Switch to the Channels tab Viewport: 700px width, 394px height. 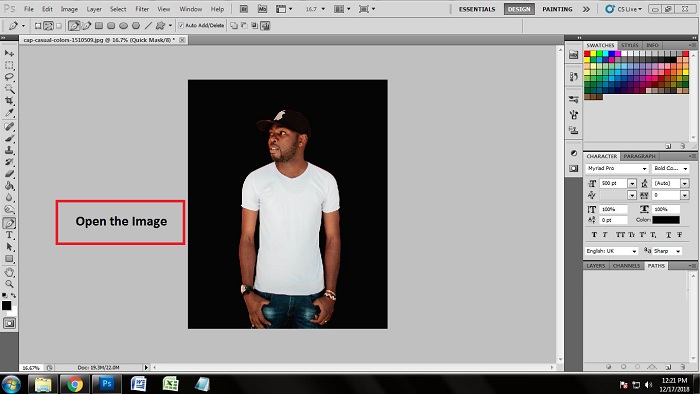pyautogui.click(x=626, y=265)
